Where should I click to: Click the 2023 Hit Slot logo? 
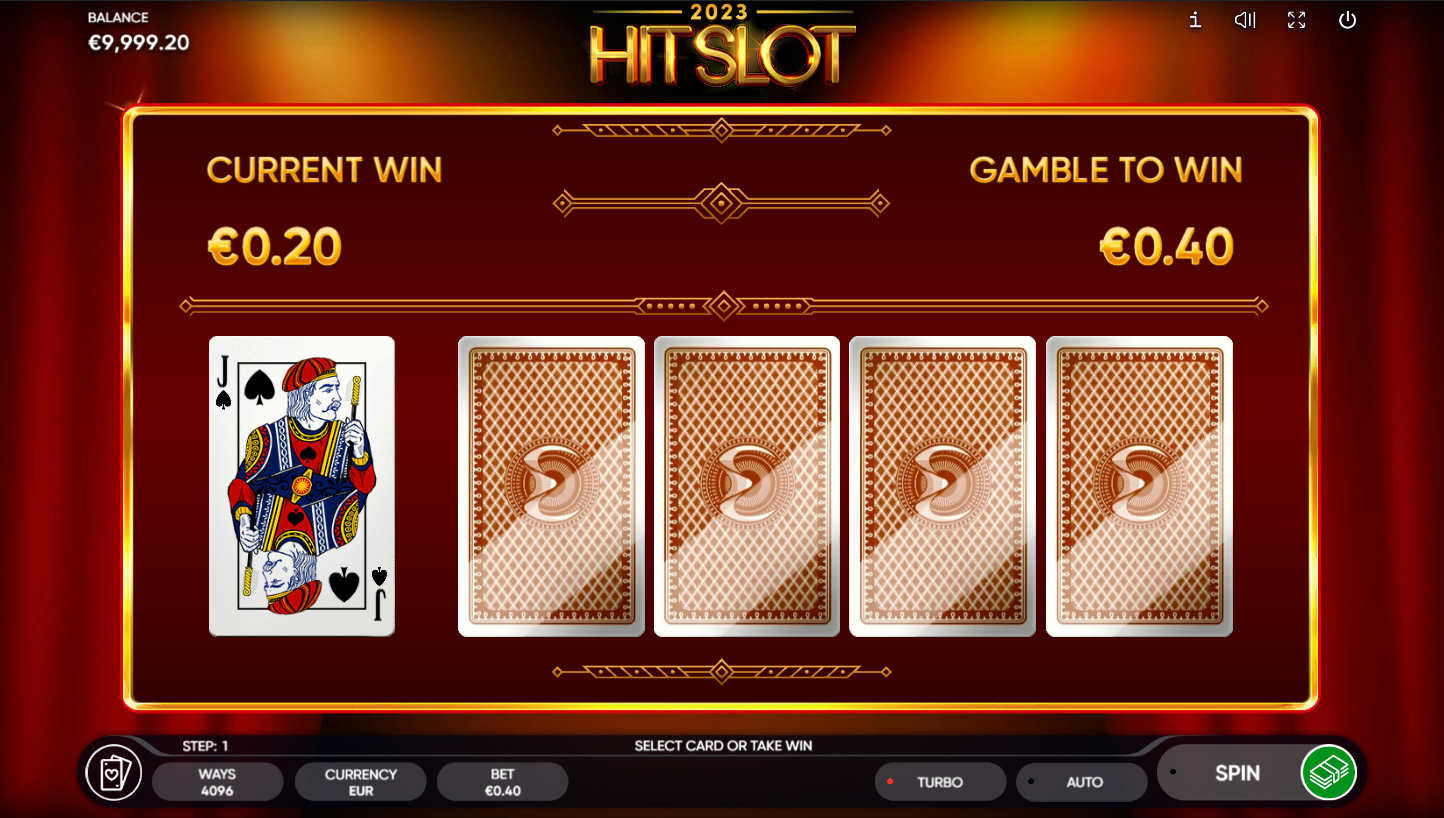(x=722, y=45)
